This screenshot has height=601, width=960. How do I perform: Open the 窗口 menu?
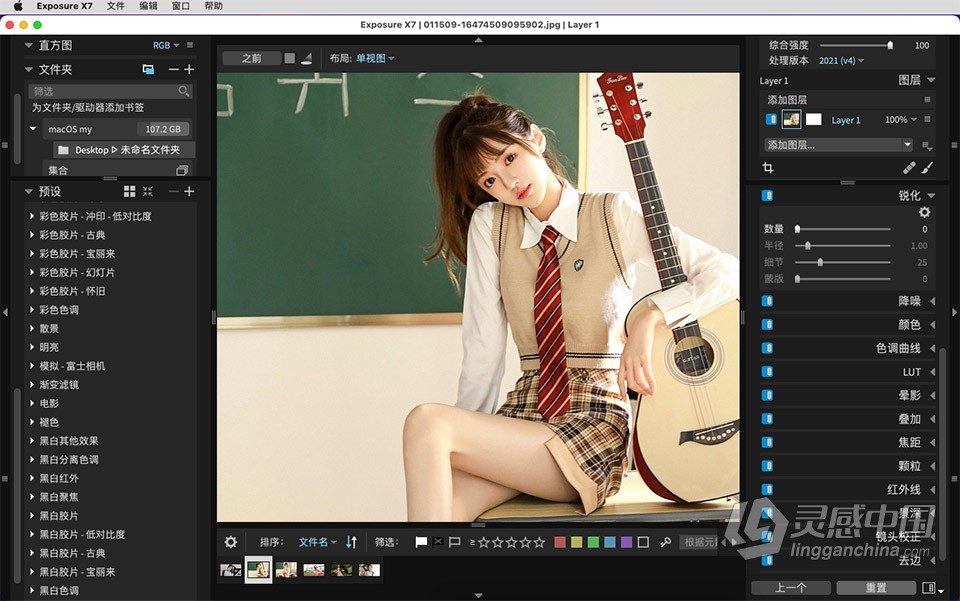tap(180, 6)
